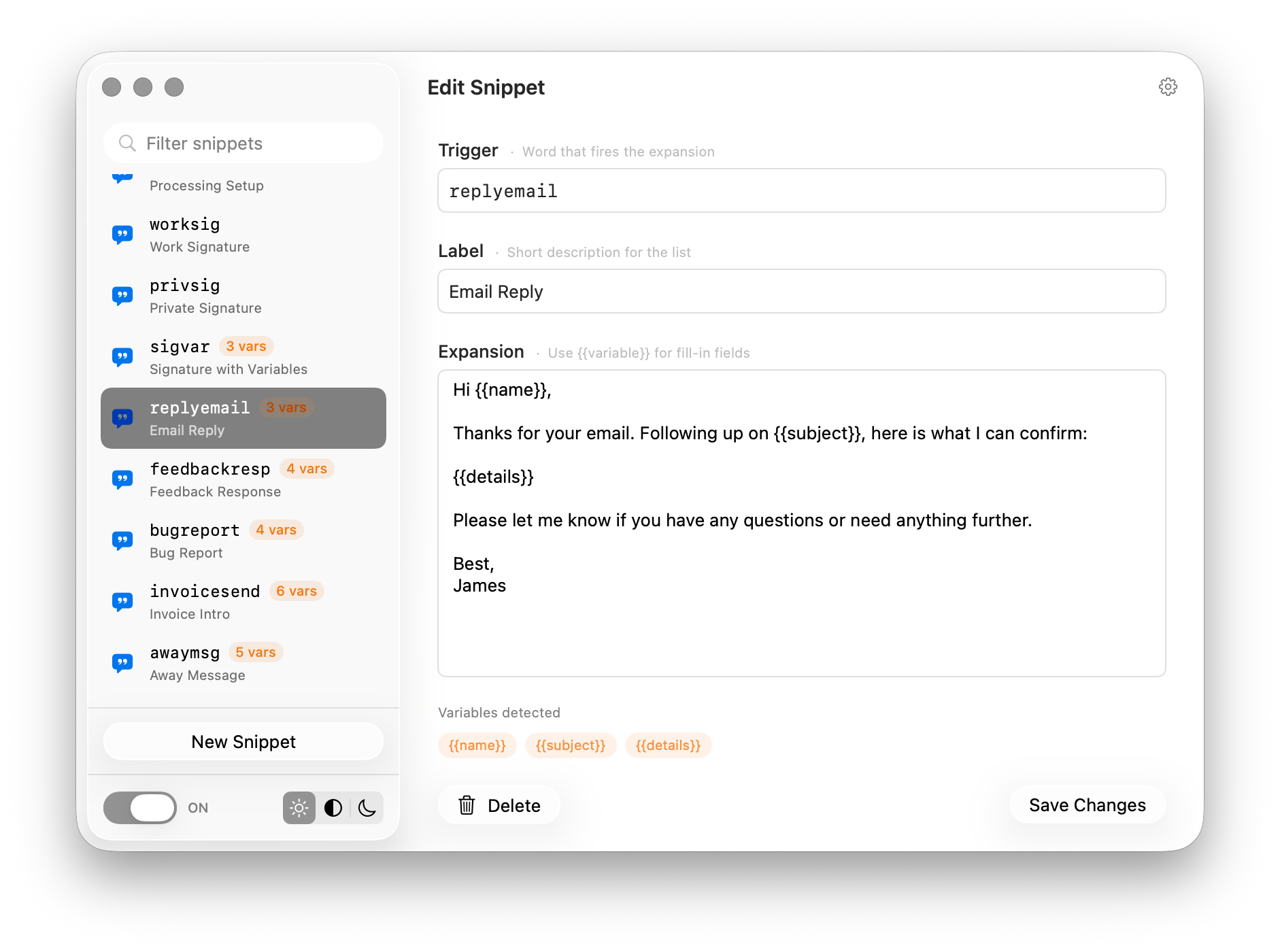Viewport: 1280px width, 952px height.
Task: Click inside the Trigger input field
Action: pyautogui.click(x=801, y=190)
